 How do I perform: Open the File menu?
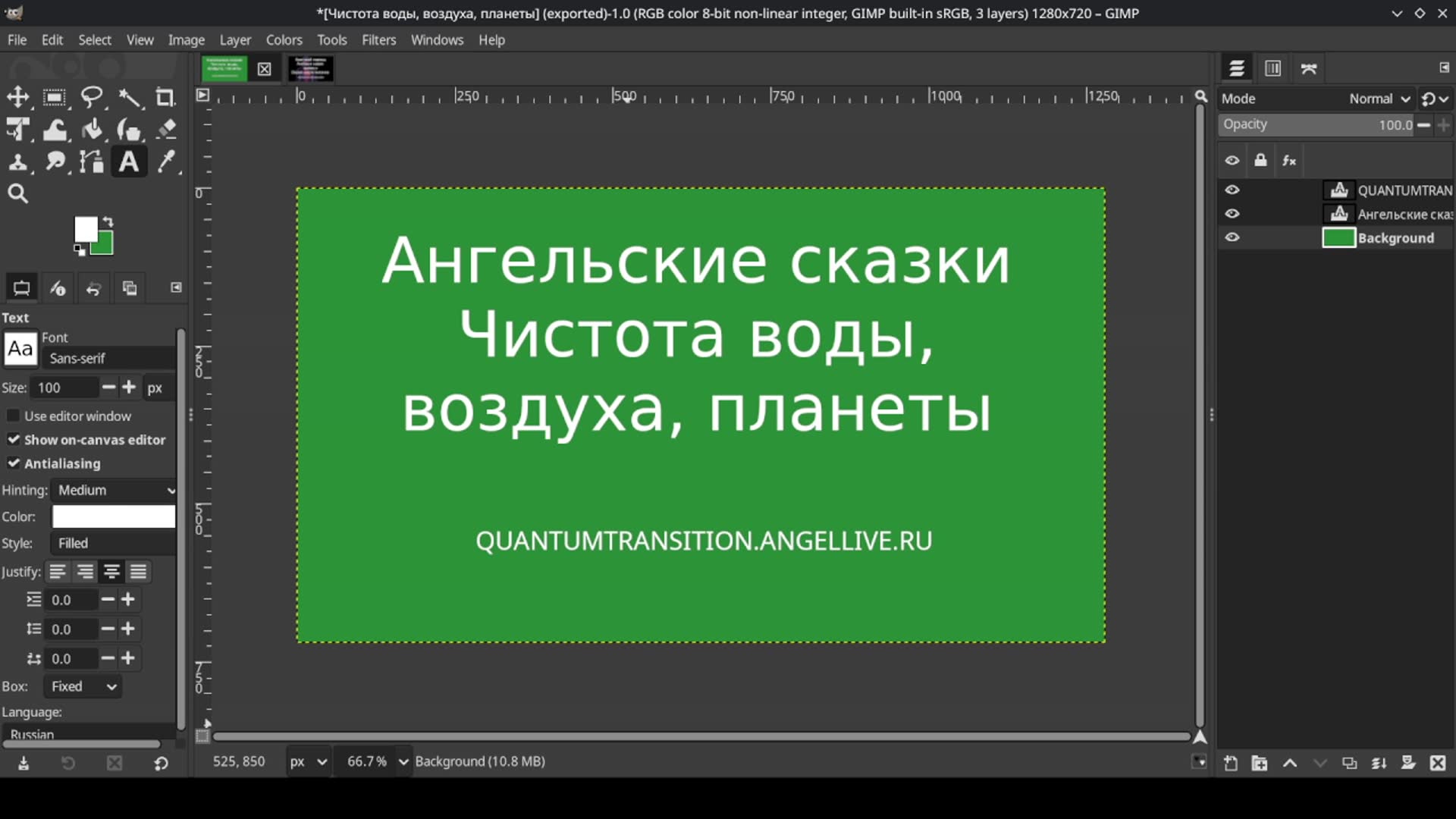click(17, 39)
